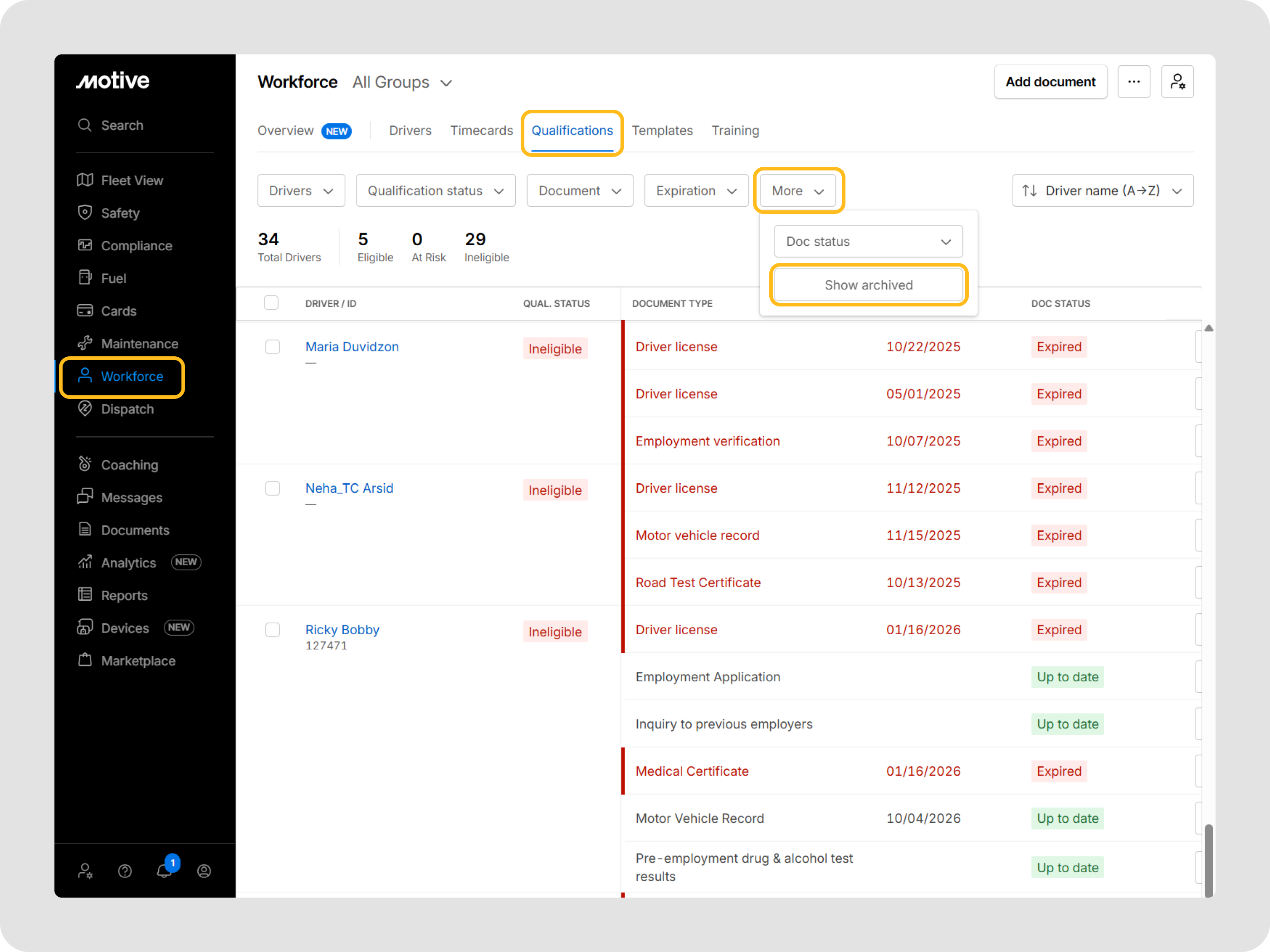This screenshot has width=1270, height=952.
Task: Toggle the select-all header checkbox
Action: (x=271, y=303)
